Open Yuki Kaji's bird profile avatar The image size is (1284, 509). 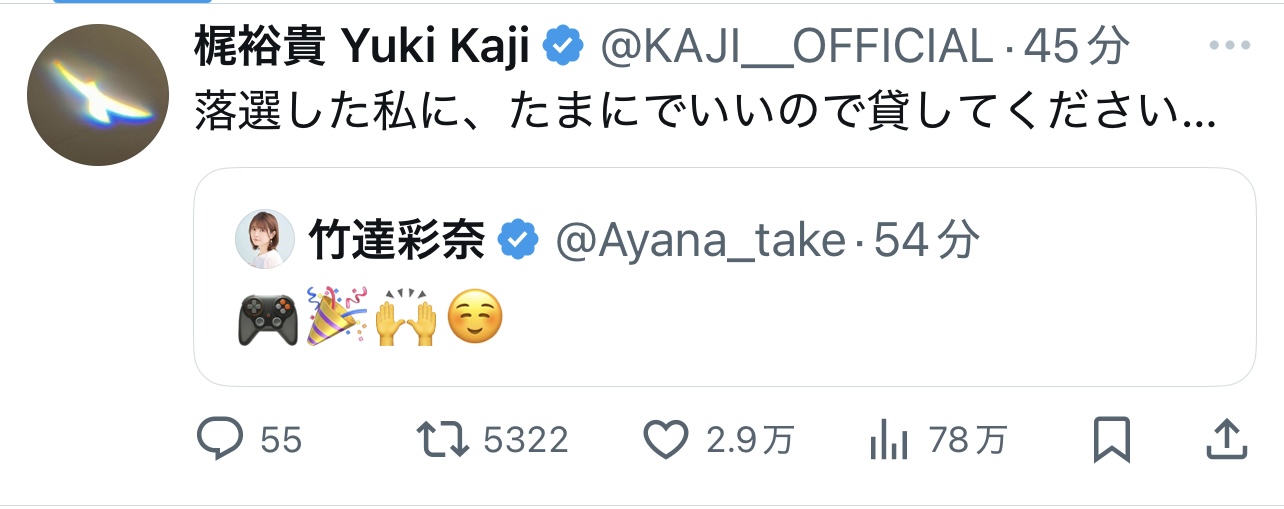pyautogui.click(x=97, y=95)
